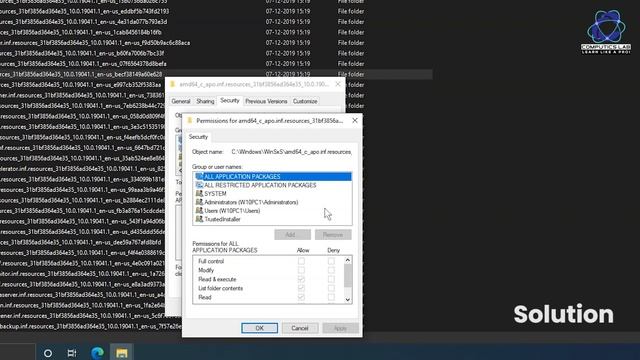Select Explorer folder ending en-us_1cab8456184b16fb
640x360 pixels.
tap(81, 32)
